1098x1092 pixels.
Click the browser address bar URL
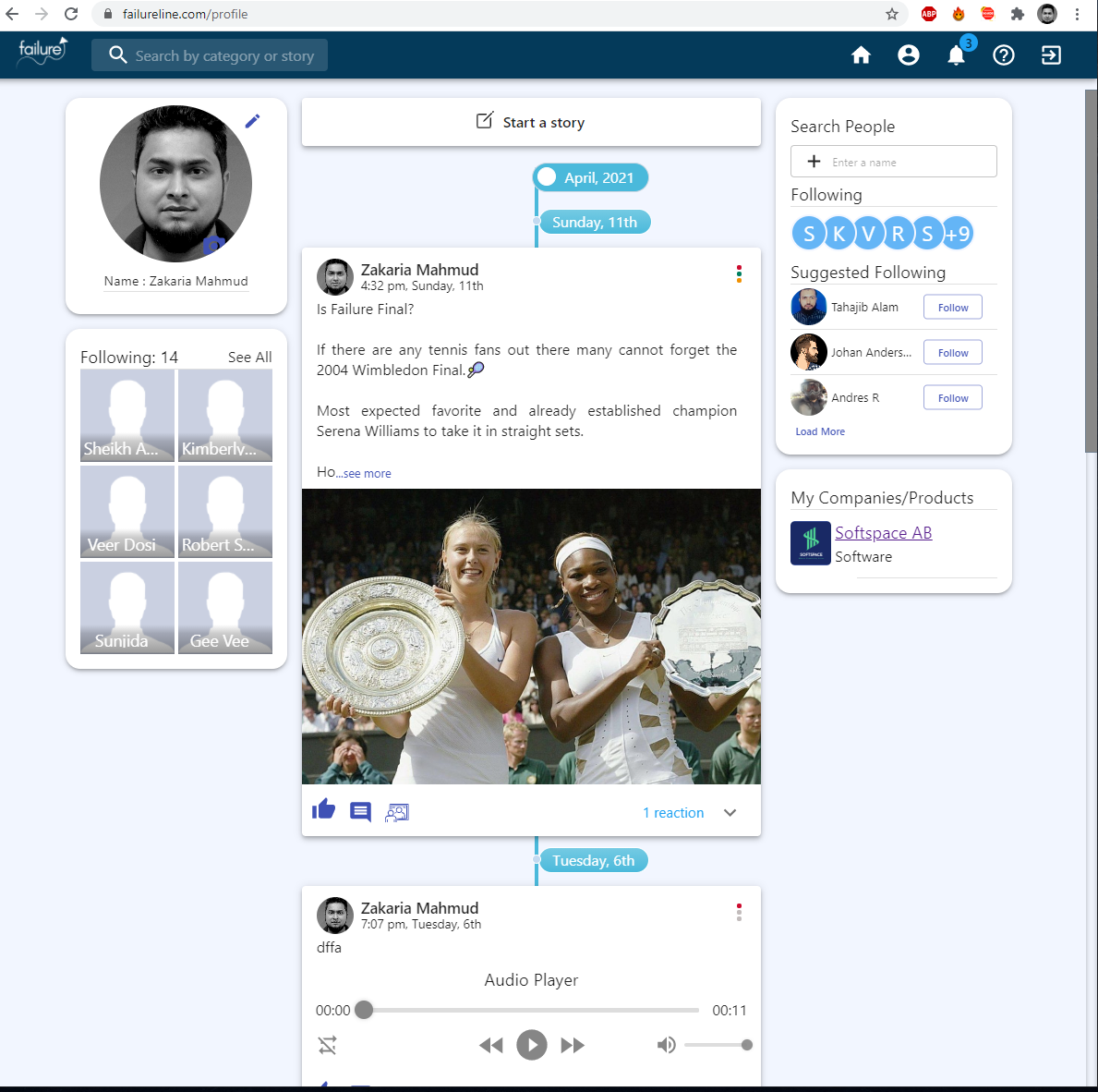[185, 14]
